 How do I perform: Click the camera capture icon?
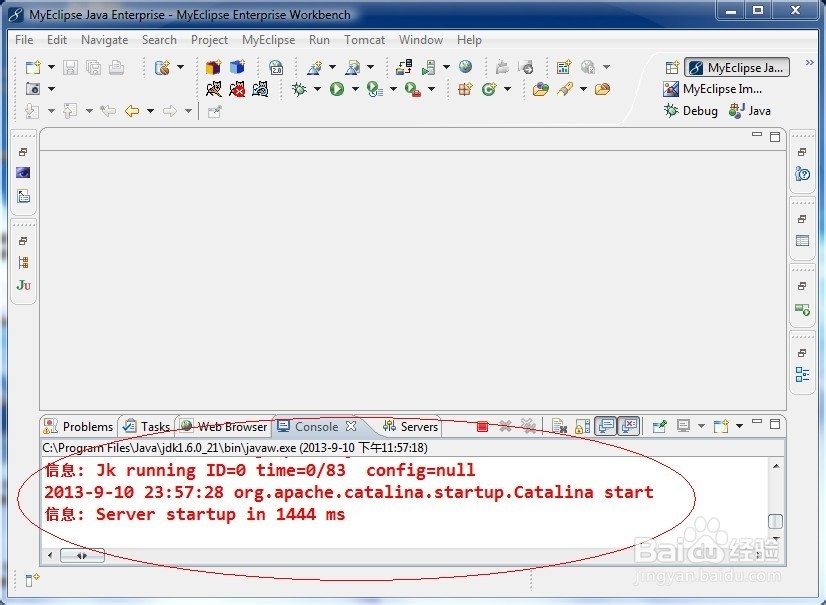pos(33,89)
